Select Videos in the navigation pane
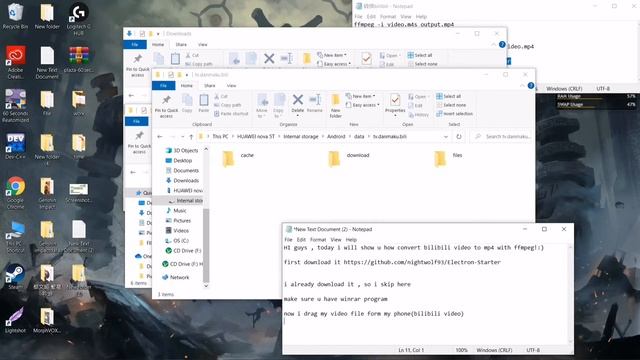Screen dimensions: 640x360 tap(177, 231)
